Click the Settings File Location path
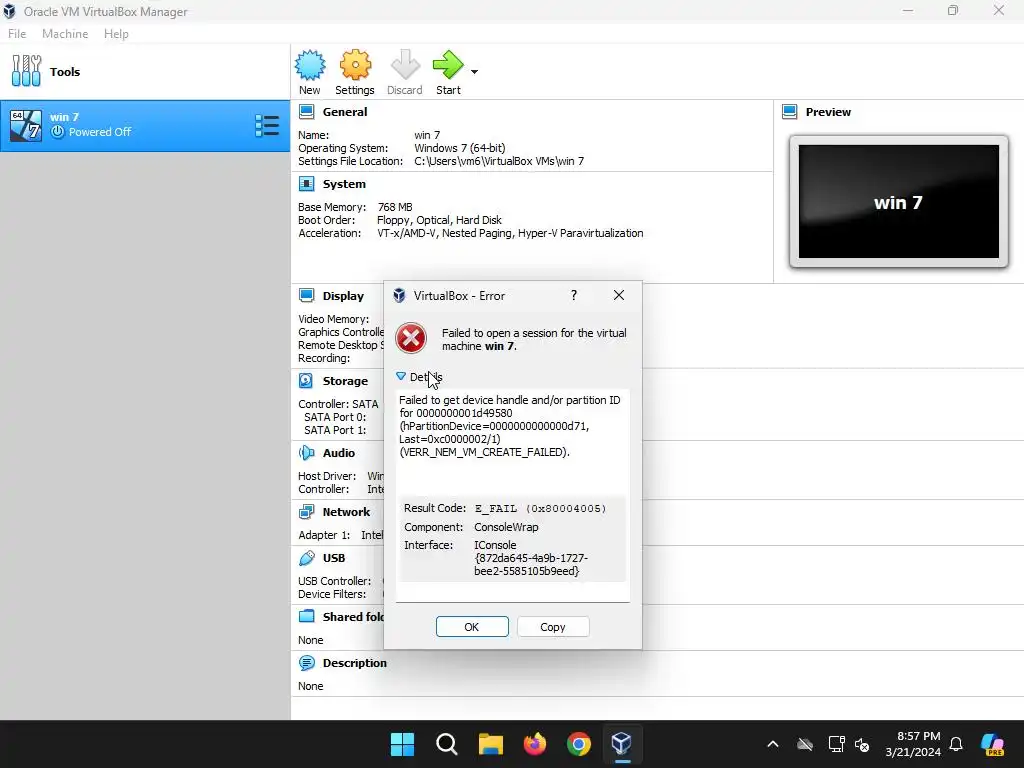The height and width of the screenshot is (768, 1024). (x=499, y=161)
